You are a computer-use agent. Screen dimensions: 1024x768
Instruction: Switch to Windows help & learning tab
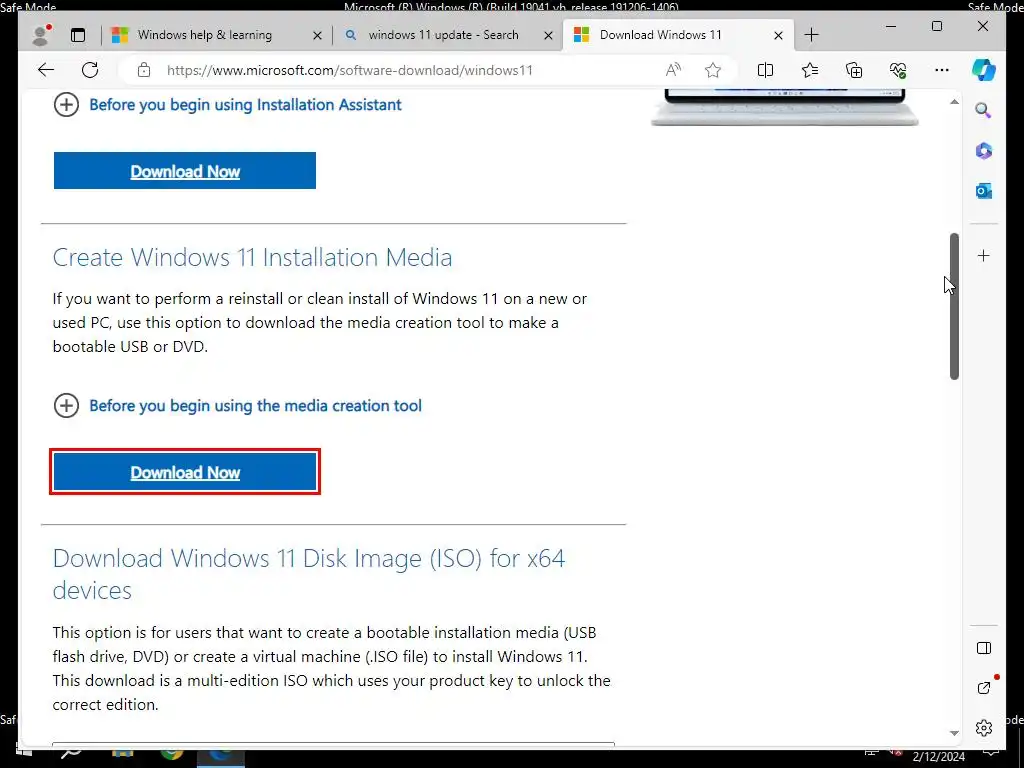click(x=204, y=35)
